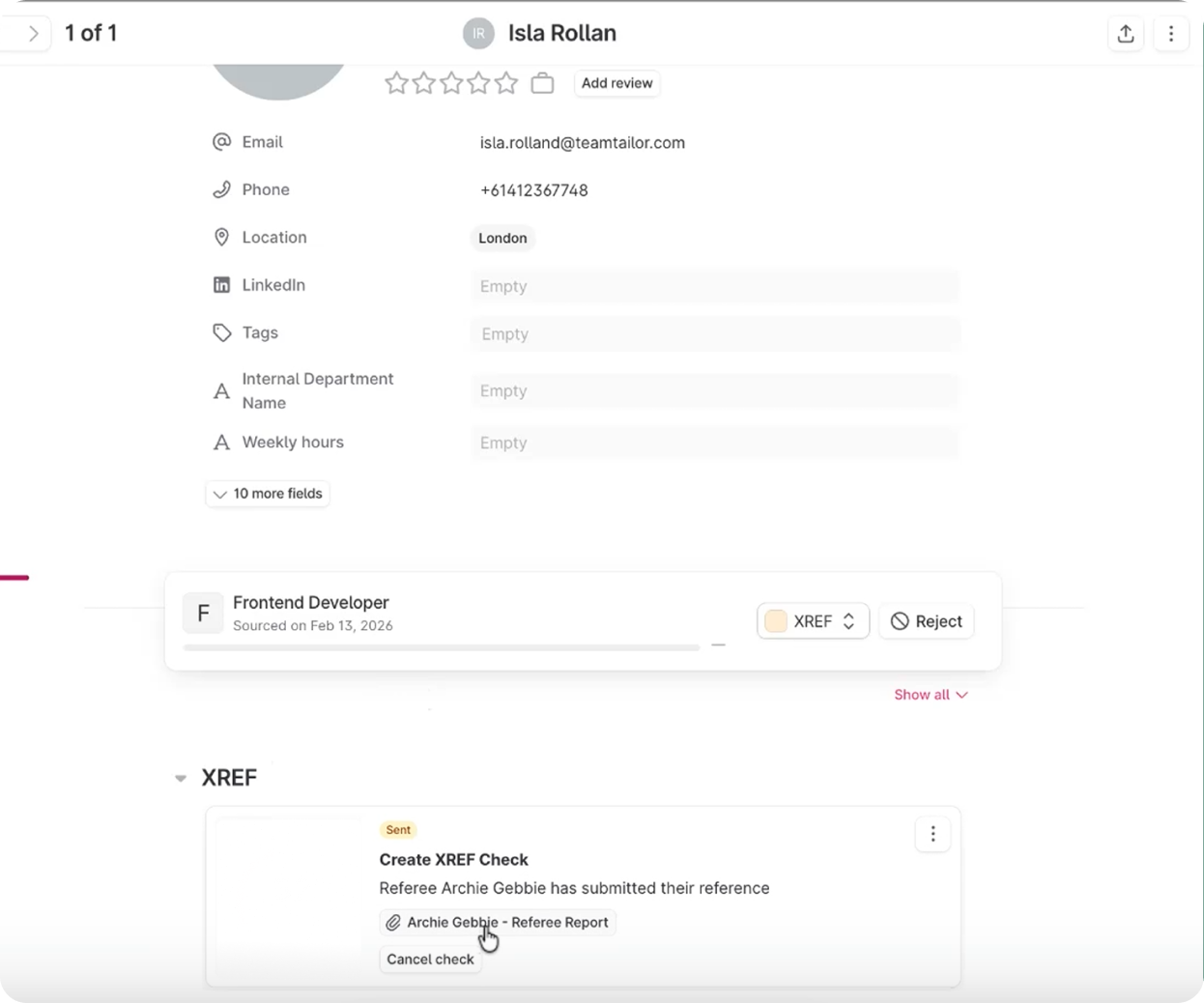This screenshot has width=1204, height=1003.
Task: Expand the 10 more fields section
Action: click(268, 493)
